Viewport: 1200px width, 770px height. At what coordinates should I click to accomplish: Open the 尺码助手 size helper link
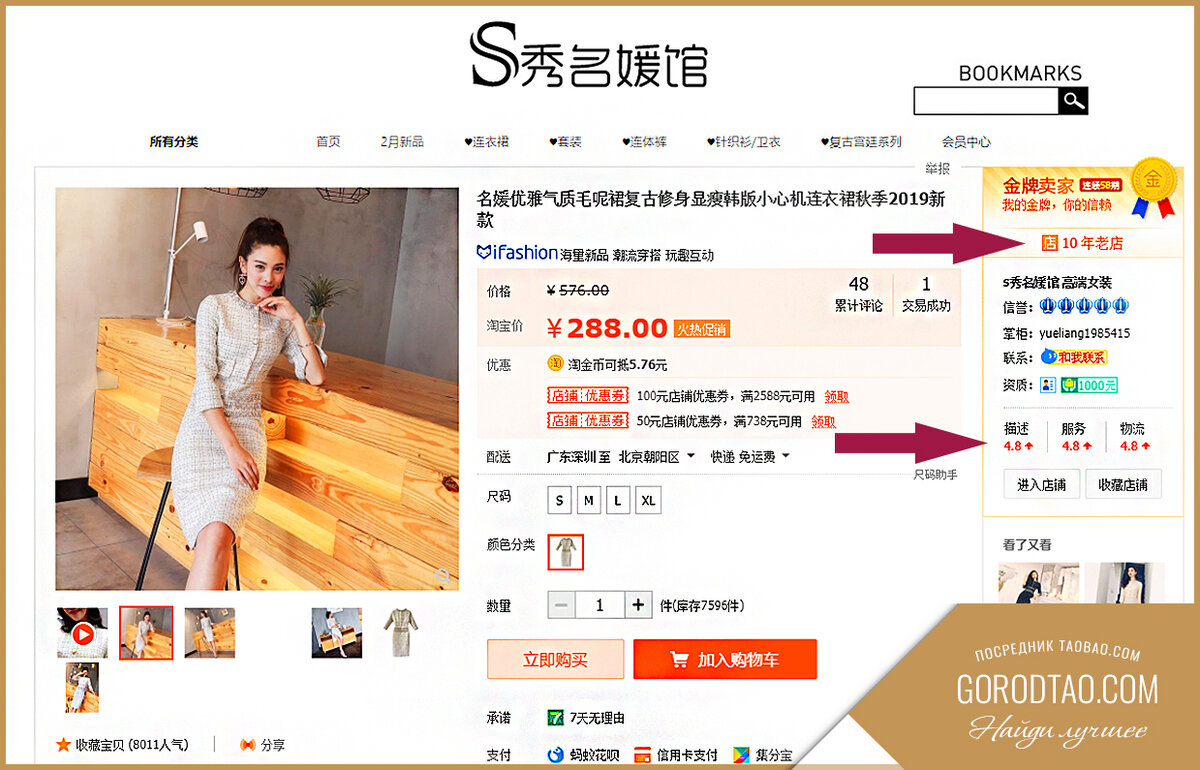click(935, 475)
